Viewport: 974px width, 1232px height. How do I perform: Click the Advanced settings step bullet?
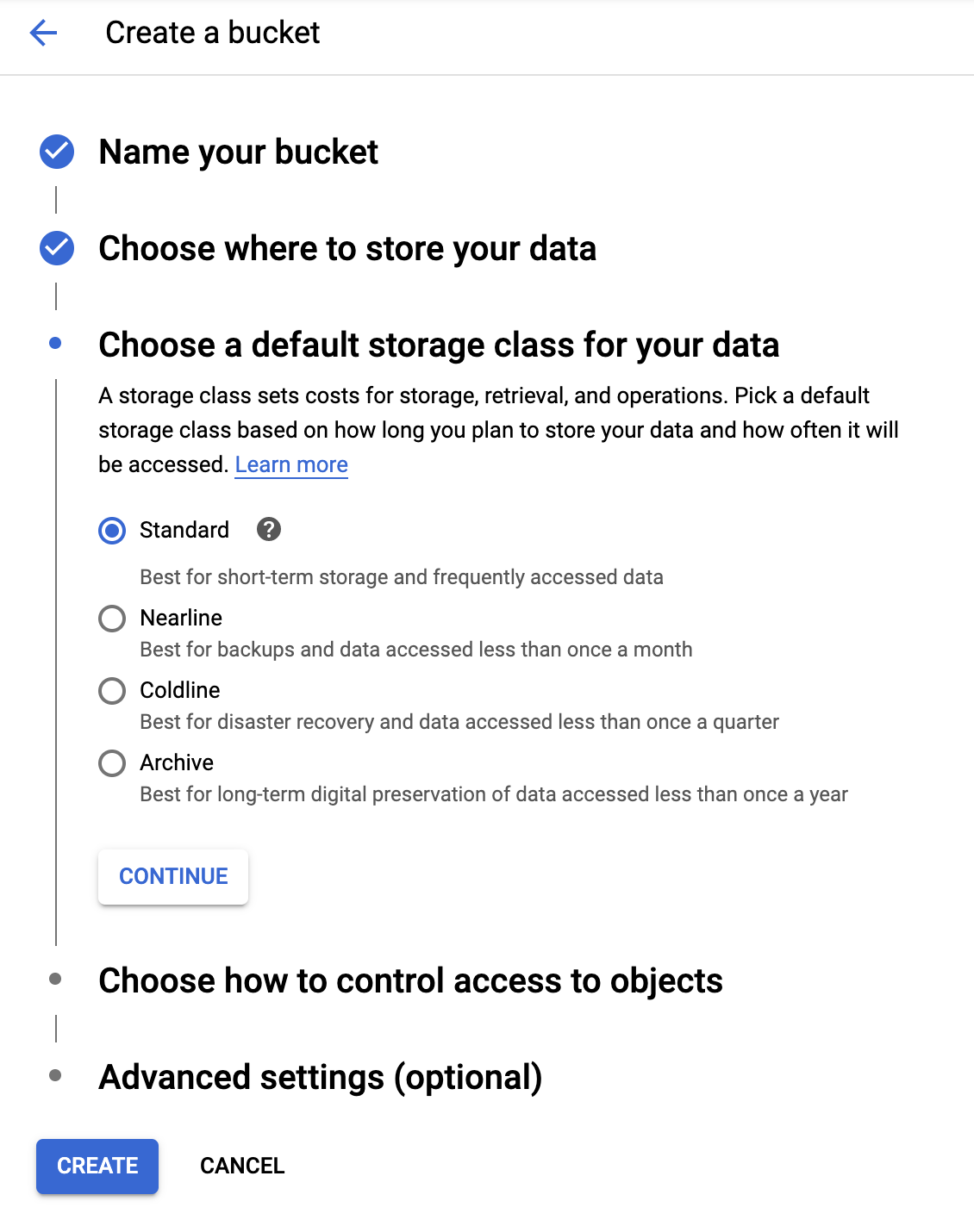coord(56,1075)
